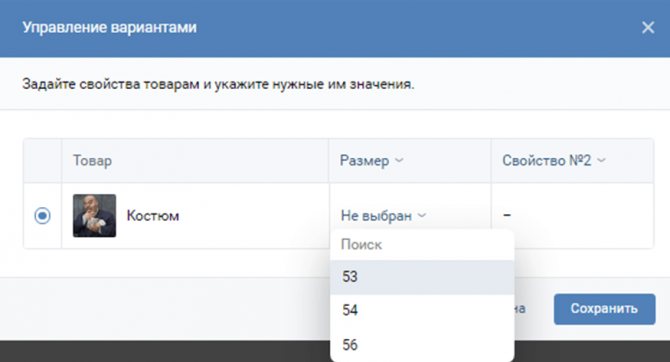The height and width of the screenshot is (362, 670).
Task: Select the radio button for Костюм
Action: coord(42,215)
